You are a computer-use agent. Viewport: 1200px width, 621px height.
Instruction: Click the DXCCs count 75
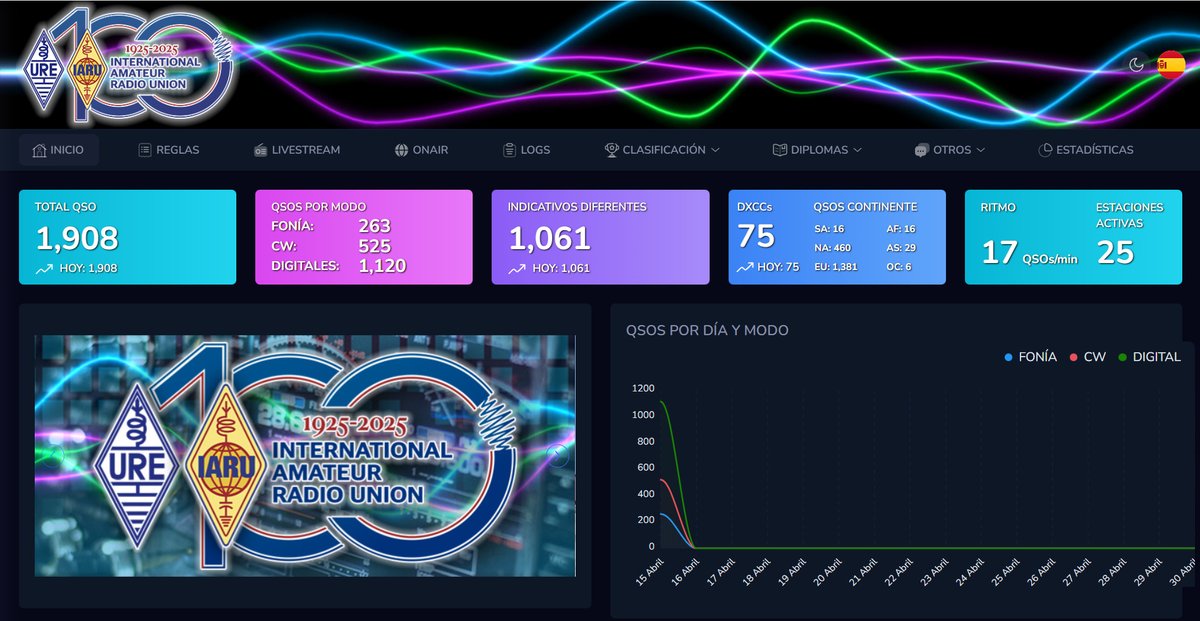(x=756, y=236)
